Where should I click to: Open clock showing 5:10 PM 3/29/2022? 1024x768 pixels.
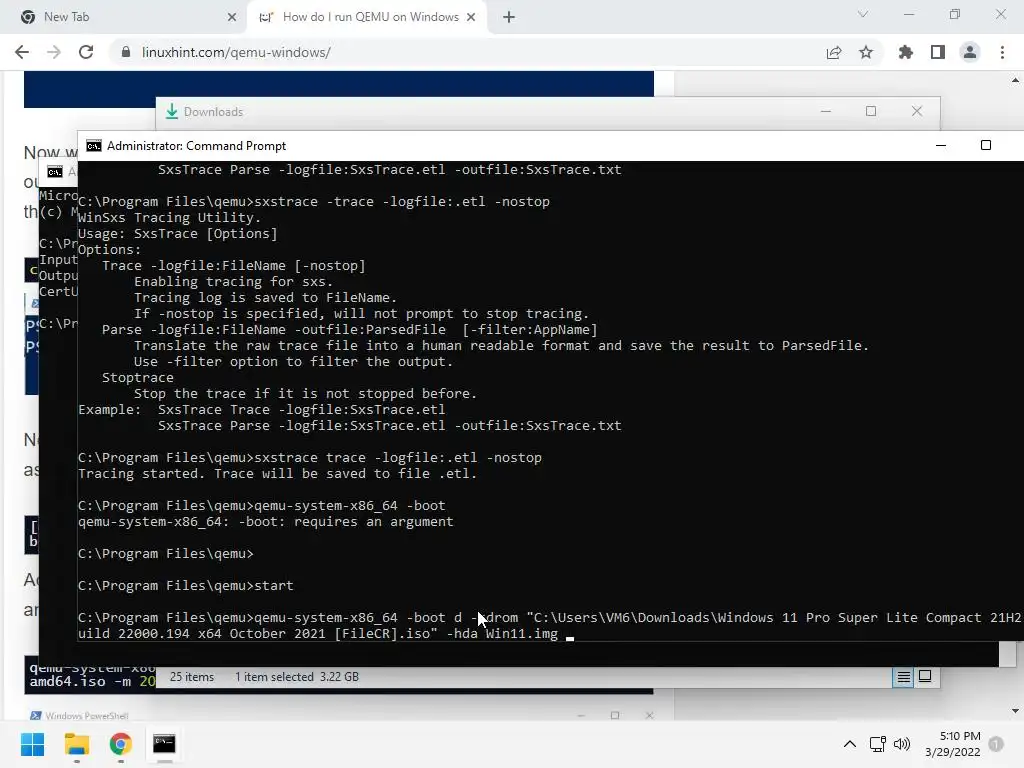click(953, 744)
